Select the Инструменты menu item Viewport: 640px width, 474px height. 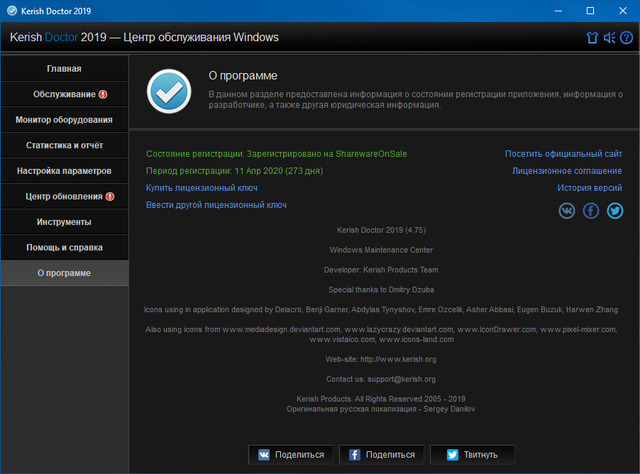(64, 222)
